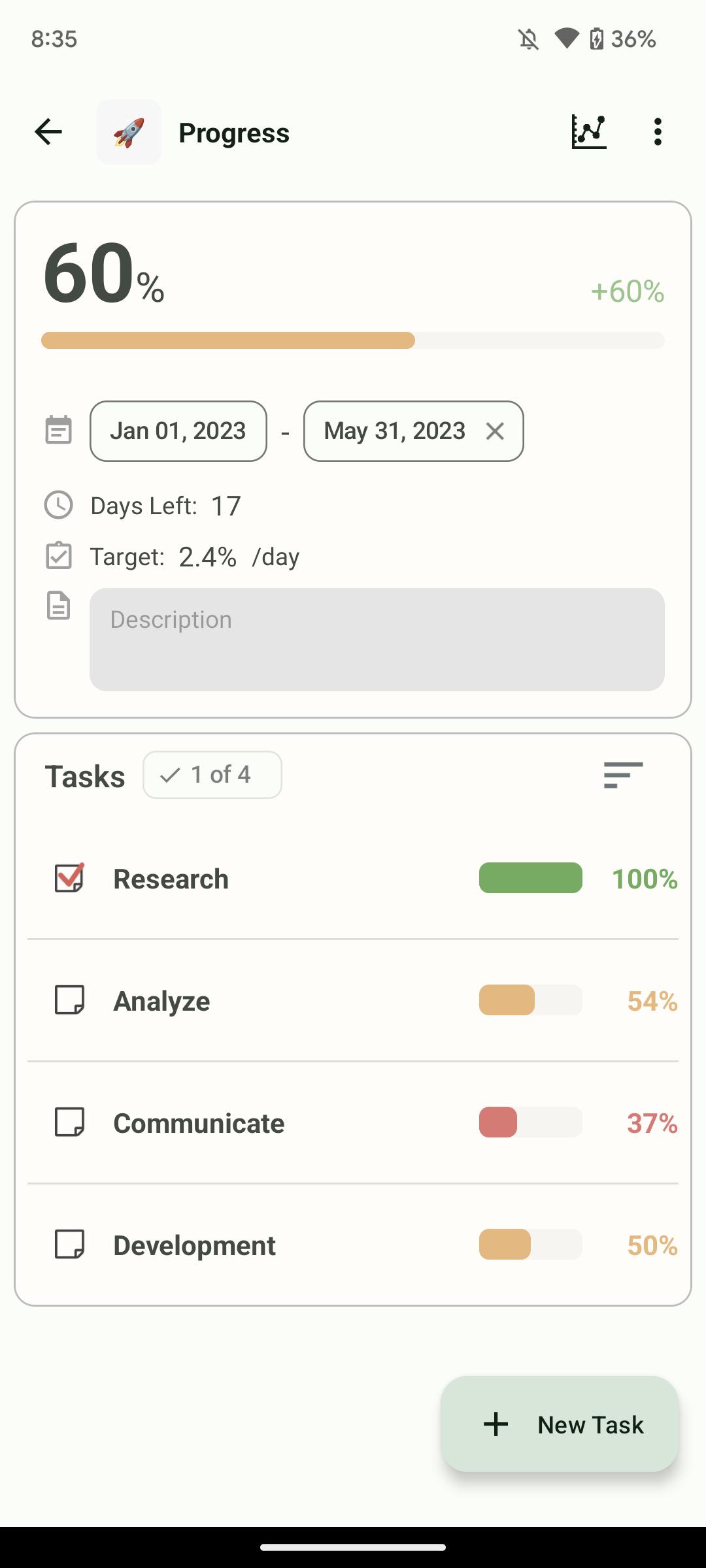
Task: Open the progress chart icon
Action: pyautogui.click(x=589, y=132)
